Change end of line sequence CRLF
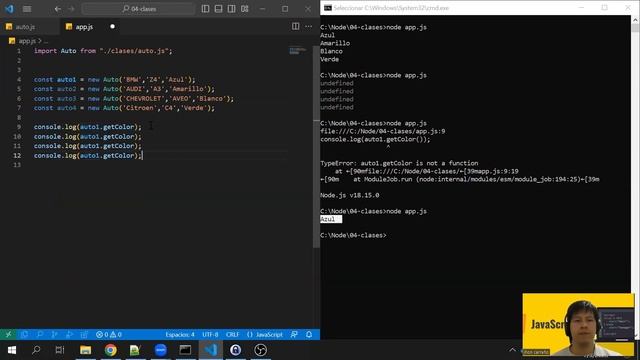The height and width of the screenshot is (360, 640). 233,334
